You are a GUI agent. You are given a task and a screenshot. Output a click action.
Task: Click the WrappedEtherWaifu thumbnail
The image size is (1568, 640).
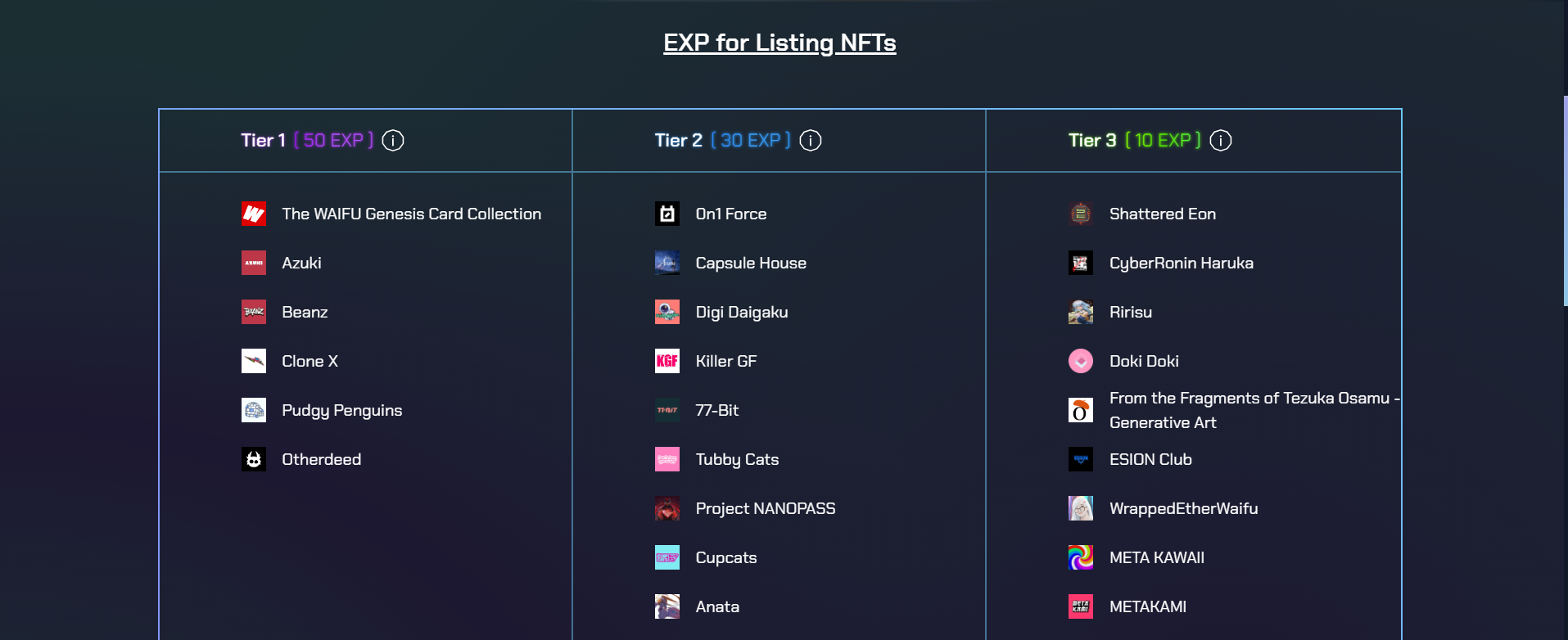1081,508
